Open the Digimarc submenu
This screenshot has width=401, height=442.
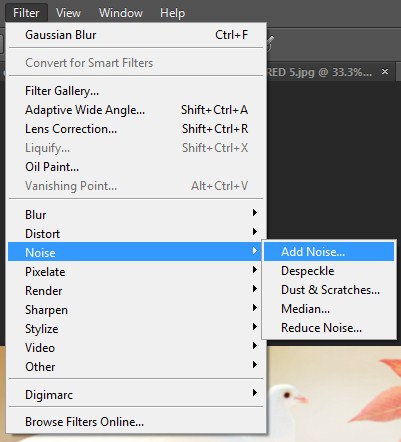(136, 394)
